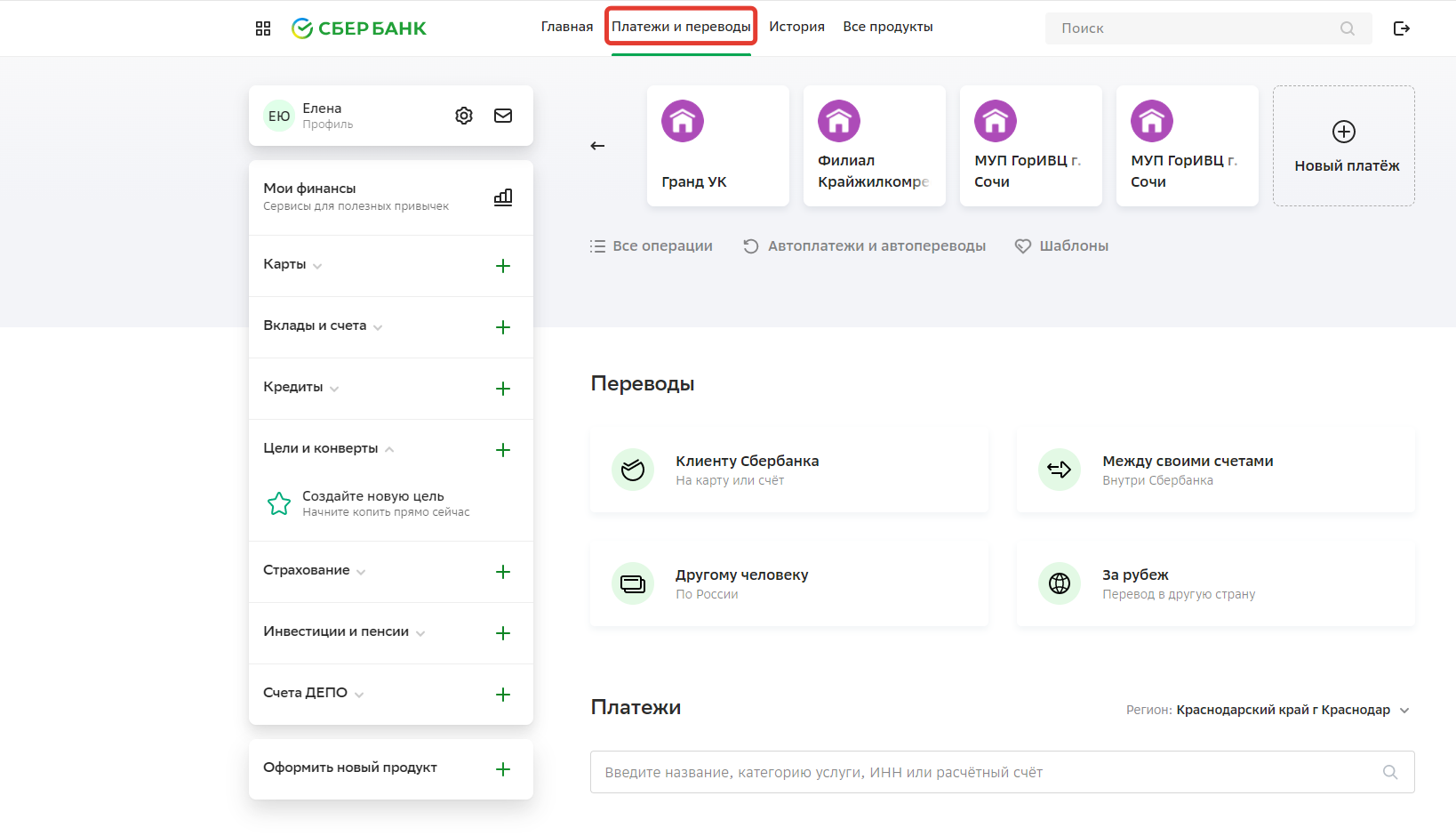
Task: Click plus next to Вклады и счета
Action: point(503,327)
